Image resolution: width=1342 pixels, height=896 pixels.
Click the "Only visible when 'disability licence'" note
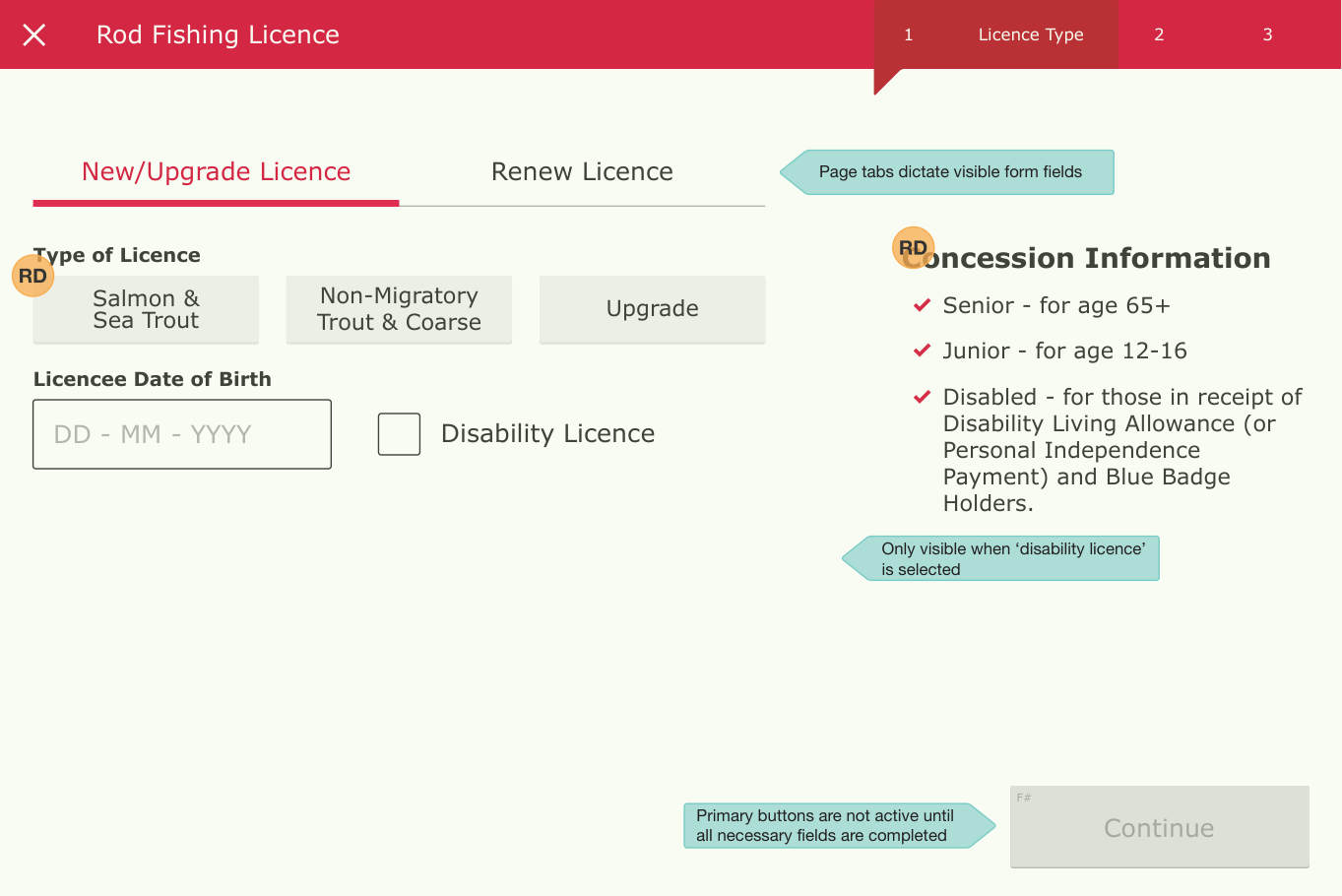pyautogui.click(x=1001, y=558)
